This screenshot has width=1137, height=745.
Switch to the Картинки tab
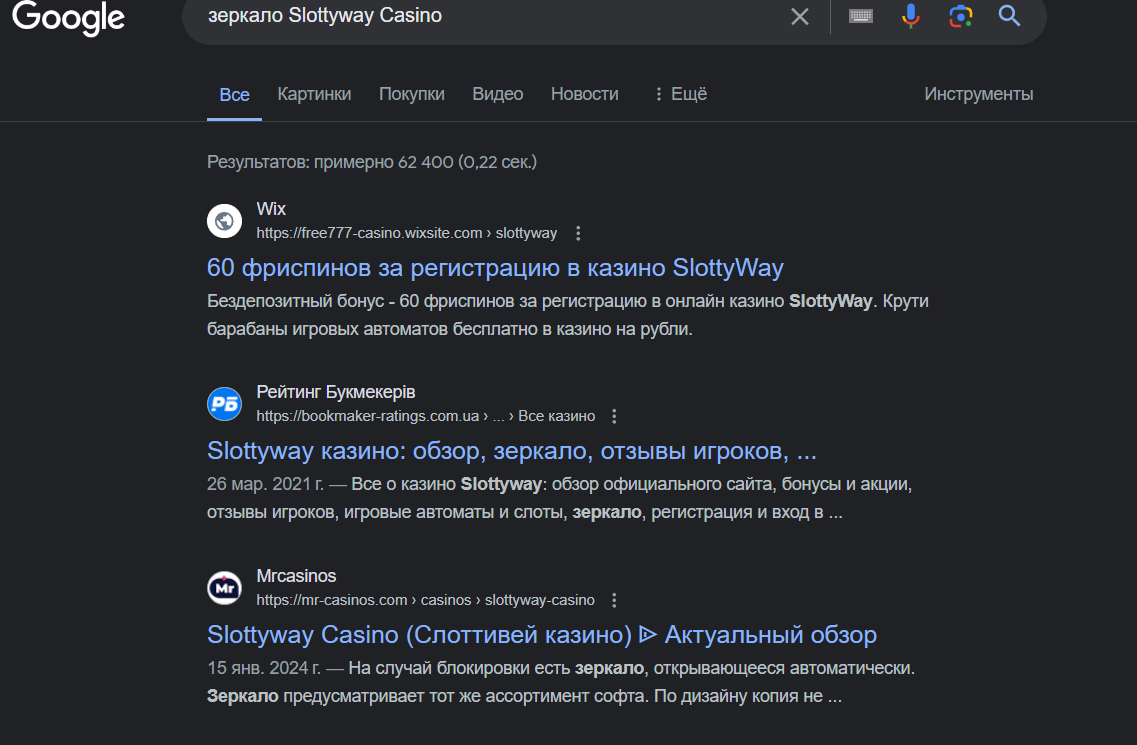pos(314,94)
